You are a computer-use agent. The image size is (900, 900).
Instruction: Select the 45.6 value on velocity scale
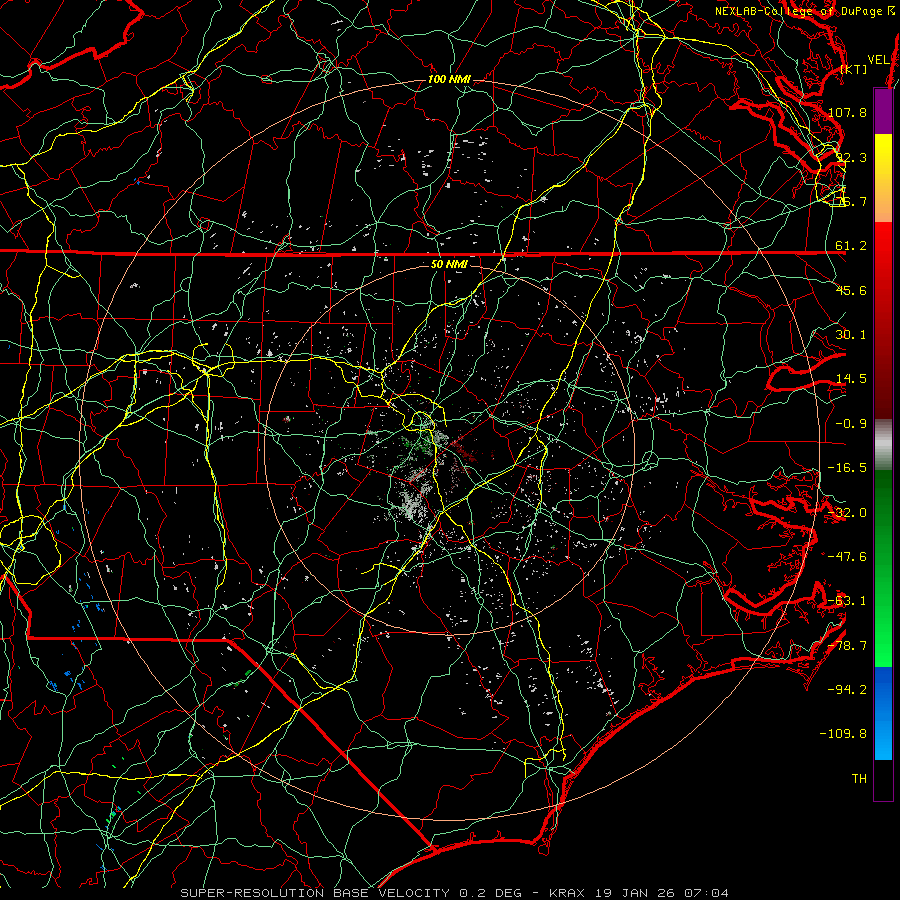pyautogui.click(x=851, y=290)
